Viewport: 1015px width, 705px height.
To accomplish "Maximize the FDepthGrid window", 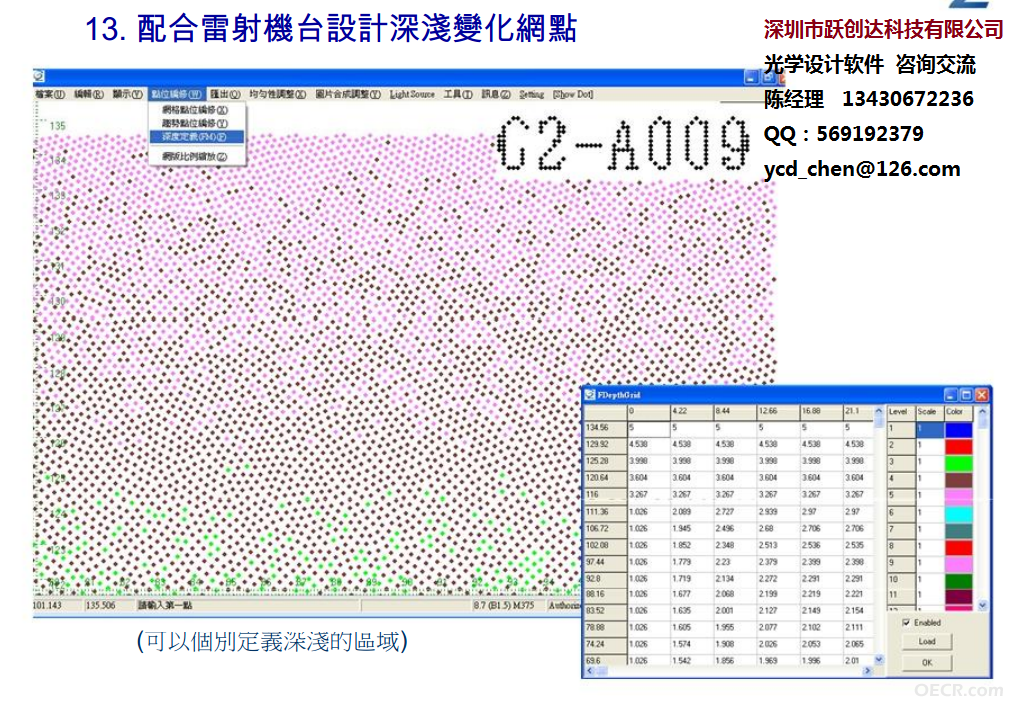I will [x=966, y=395].
